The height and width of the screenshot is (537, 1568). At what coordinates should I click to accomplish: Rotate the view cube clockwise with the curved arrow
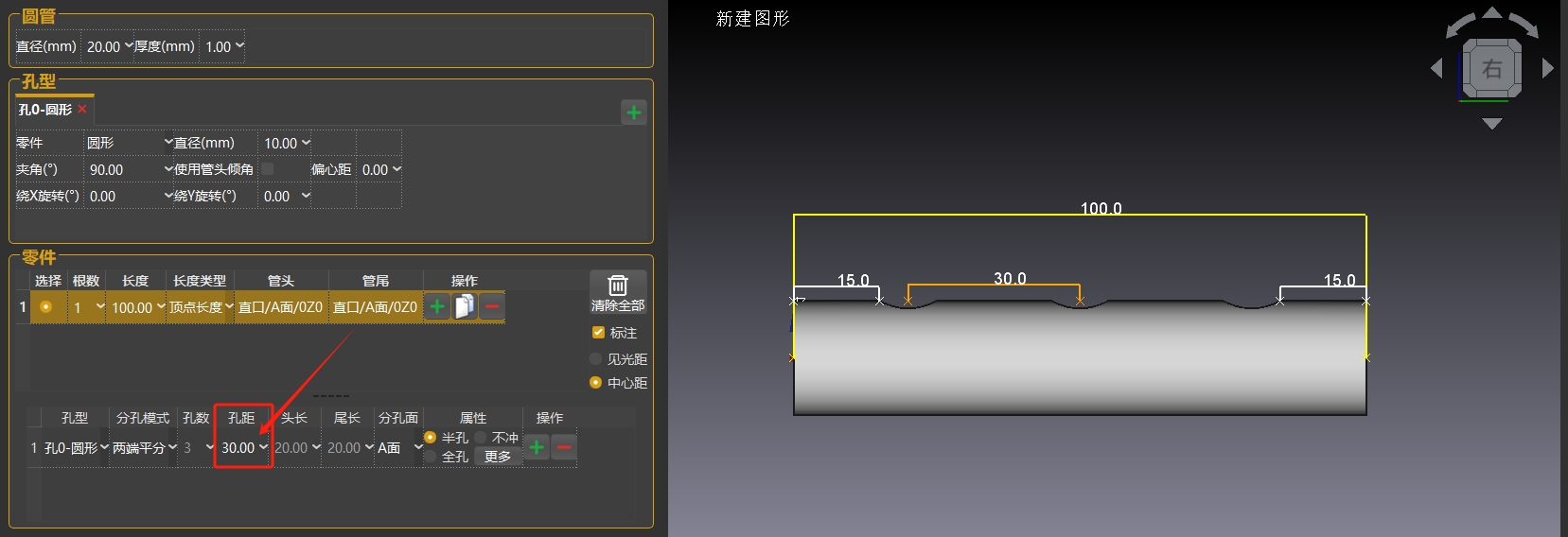(x=1523, y=25)
